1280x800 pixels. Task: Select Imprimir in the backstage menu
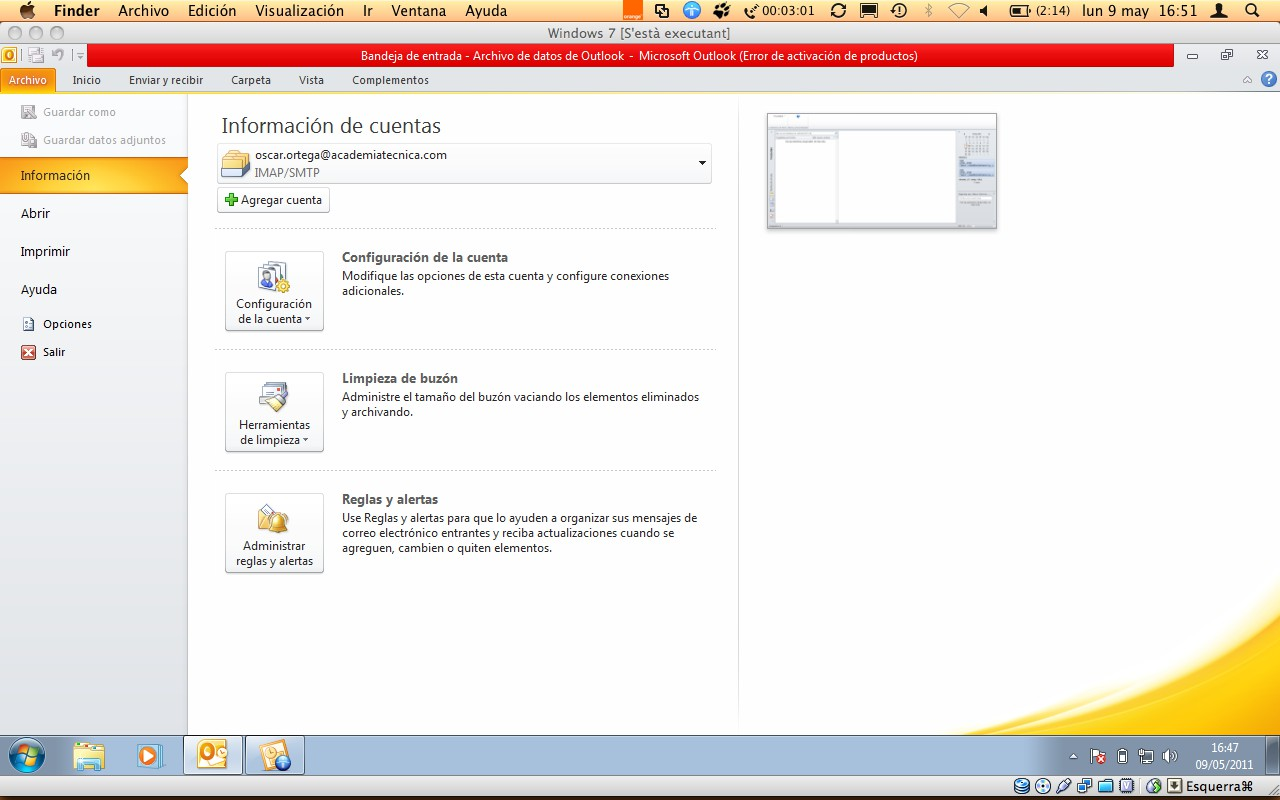[x=45, y=251]
